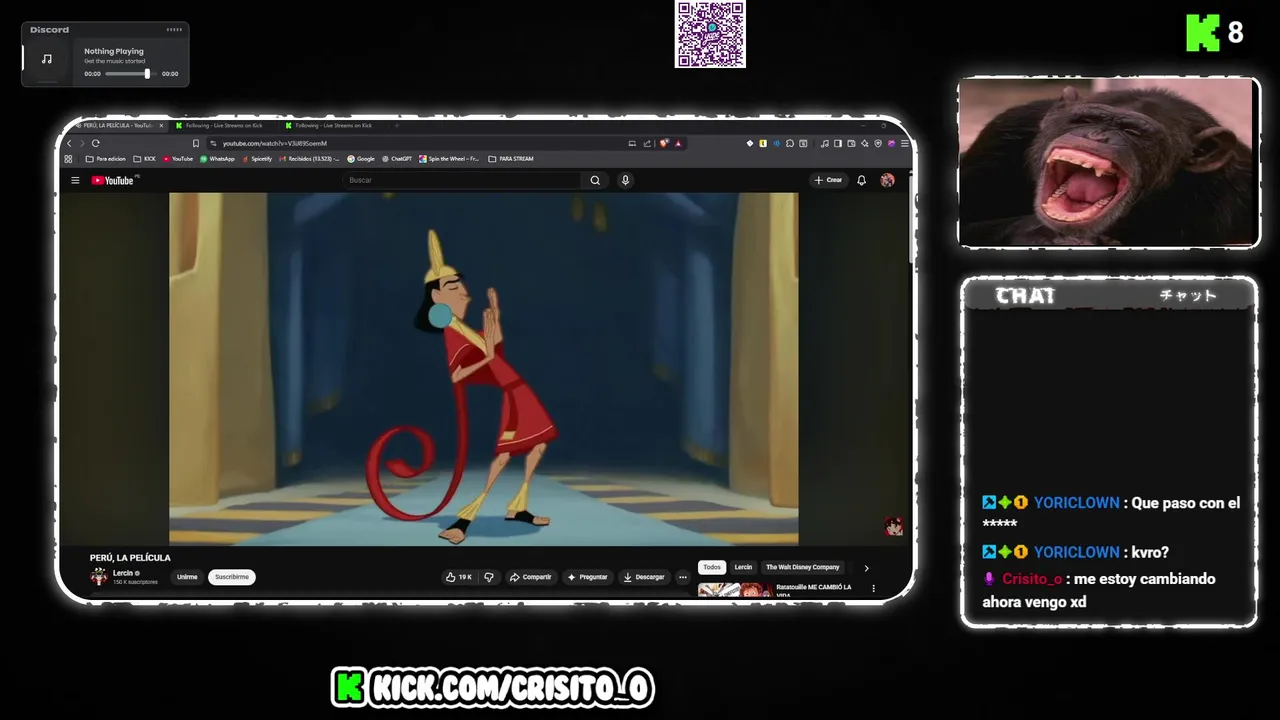
Task: Select the Todos filter chip
Action: pyautogui.click(x=712, y=567)
